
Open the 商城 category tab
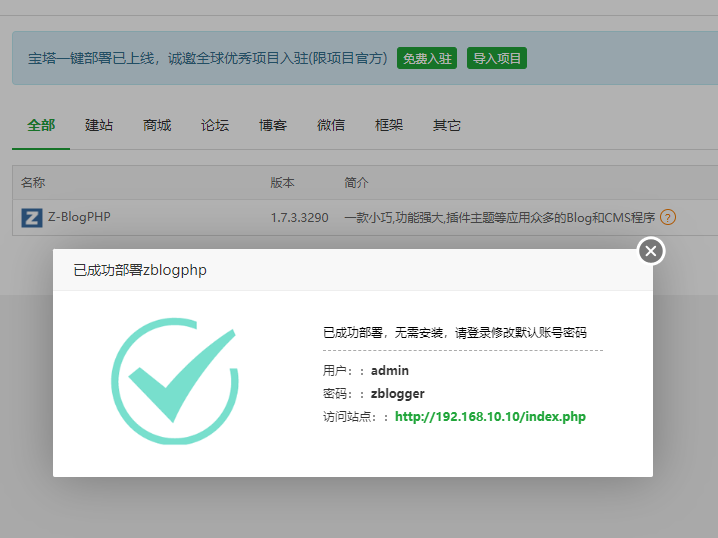(157, 125)
